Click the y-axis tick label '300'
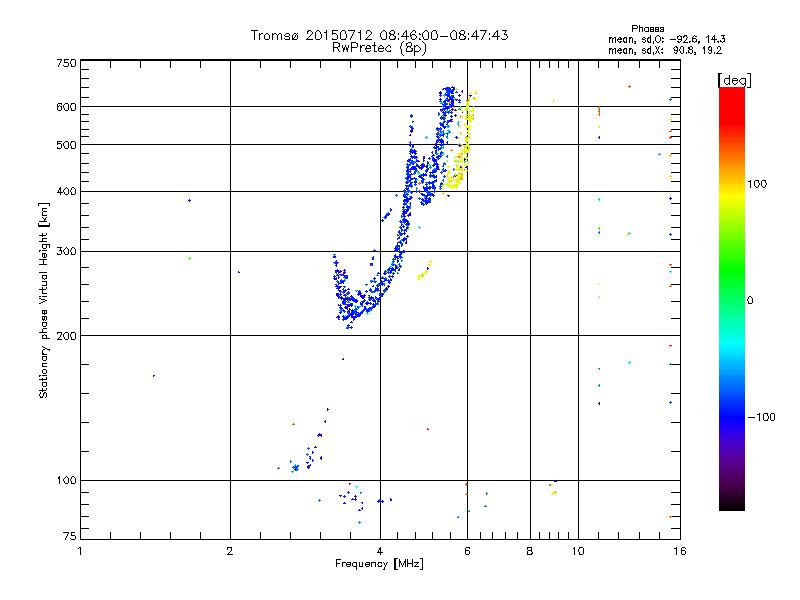The width and height of the screenshot is (800, 600). click(66, 252)
